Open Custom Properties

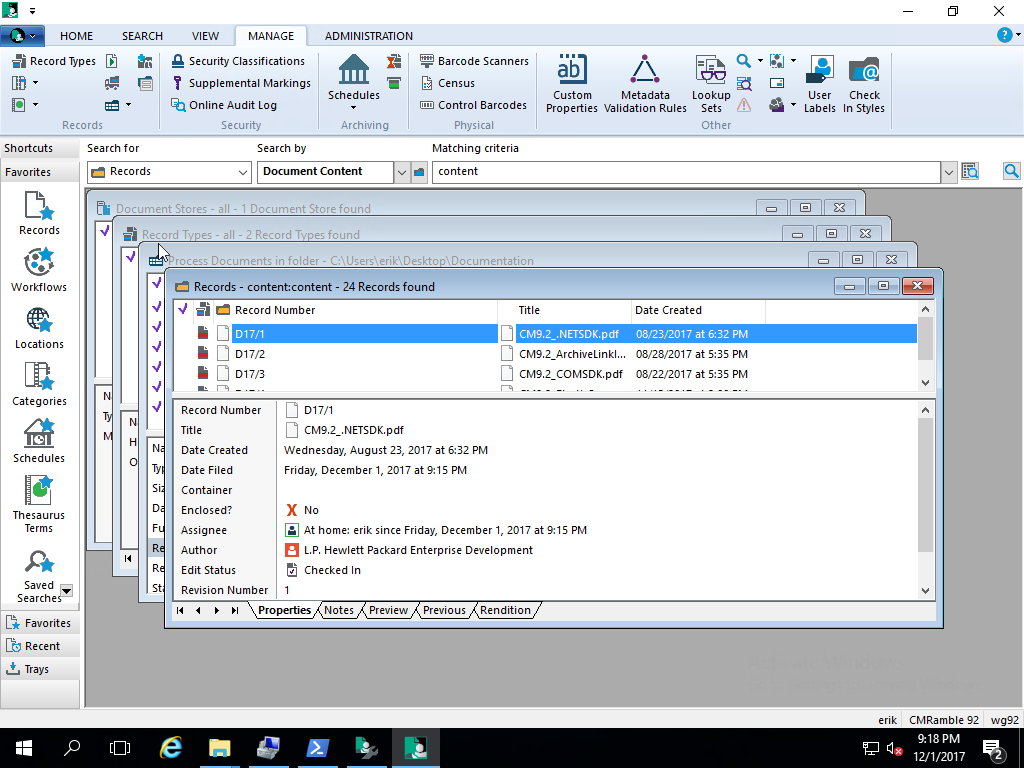571,84
